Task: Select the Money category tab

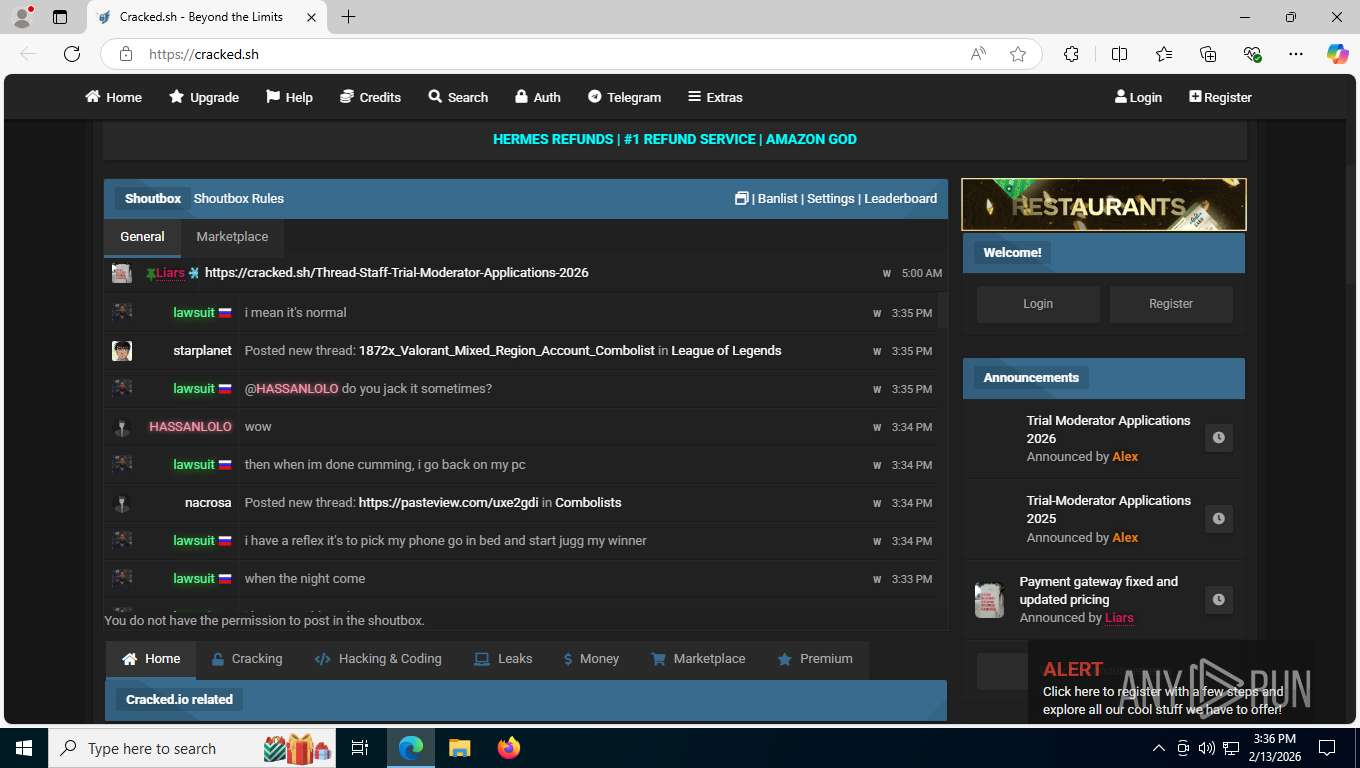Action: point(591,659)
